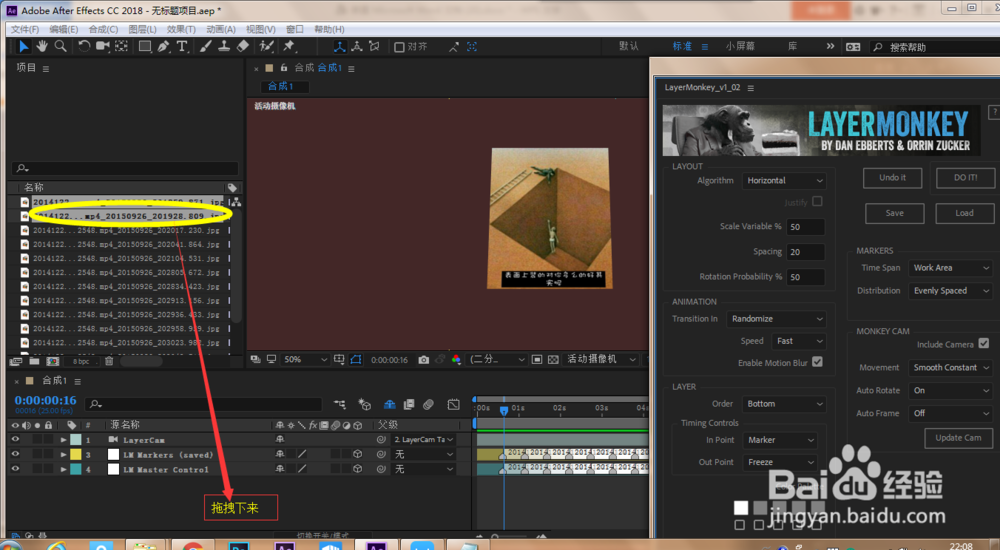Uncheck the Include Camera checkbox
1000x550 pixels.
pyautogui.click(x=983, y=343)
